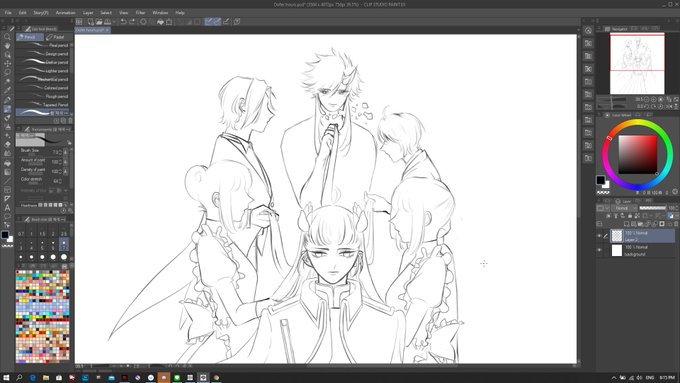
Task: Select the Fill bucket tool
Action: (7, 163)
